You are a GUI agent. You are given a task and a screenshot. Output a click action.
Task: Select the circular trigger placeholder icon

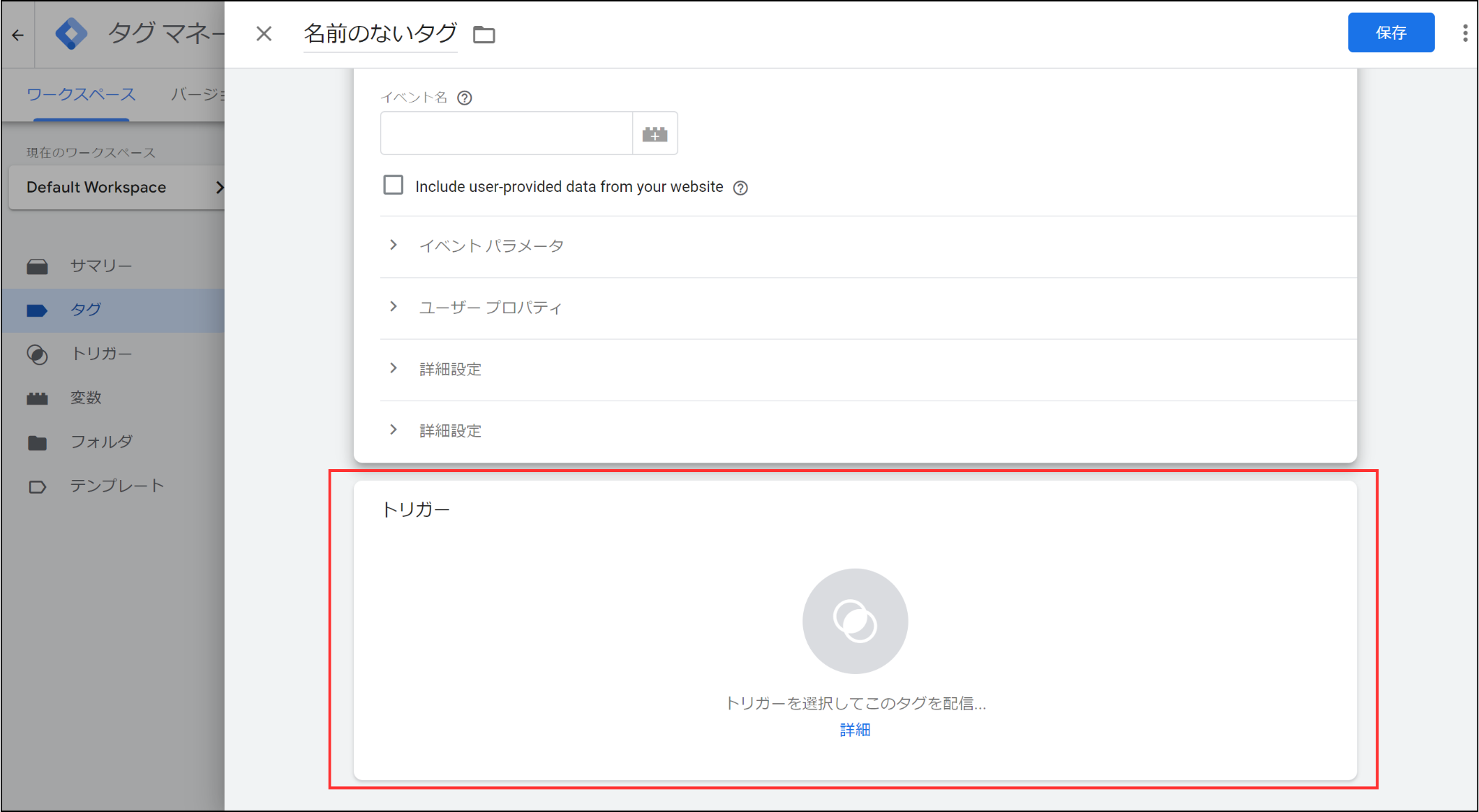(855, 621)
